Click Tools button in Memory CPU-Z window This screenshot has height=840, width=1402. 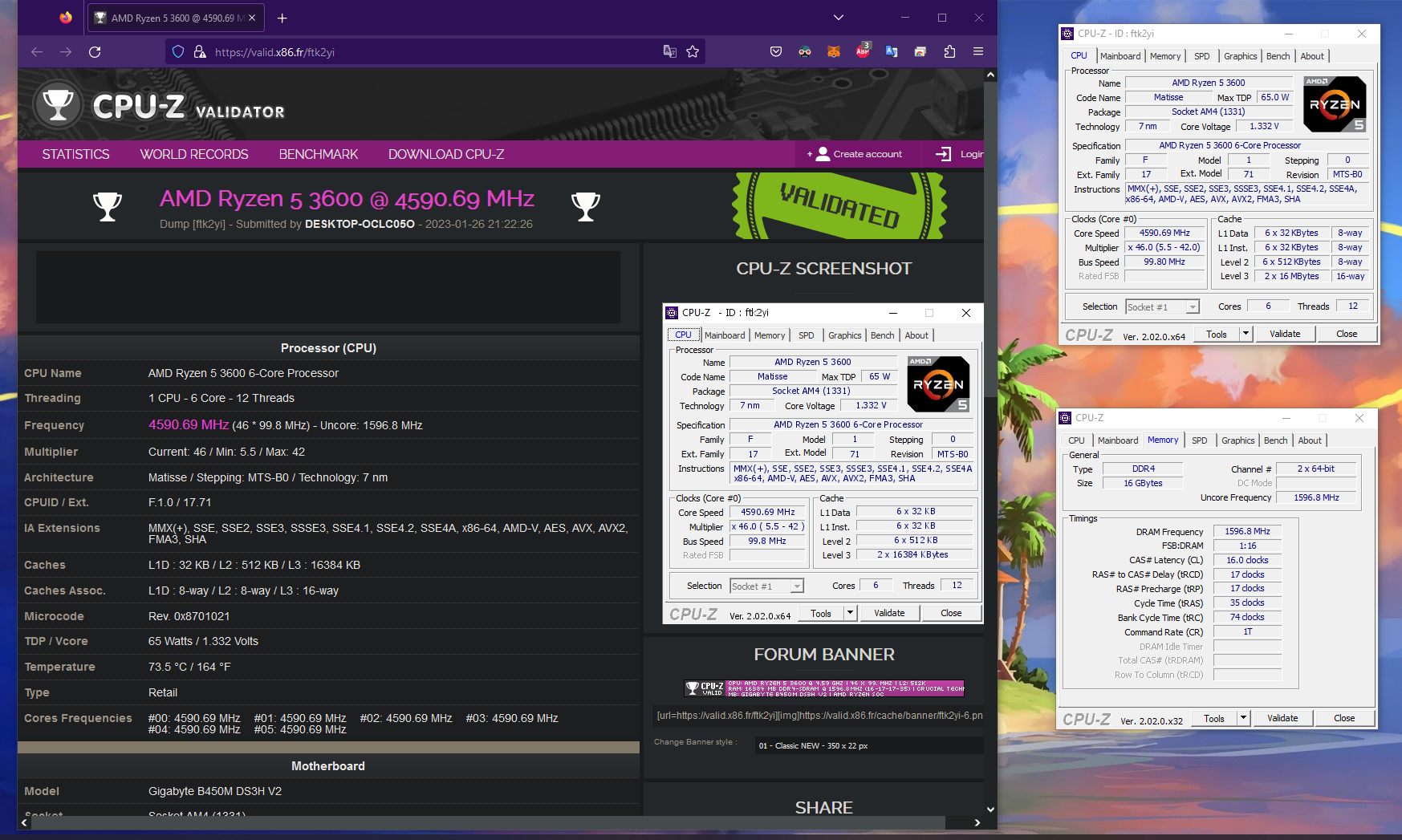click(x=1214, y=718)
